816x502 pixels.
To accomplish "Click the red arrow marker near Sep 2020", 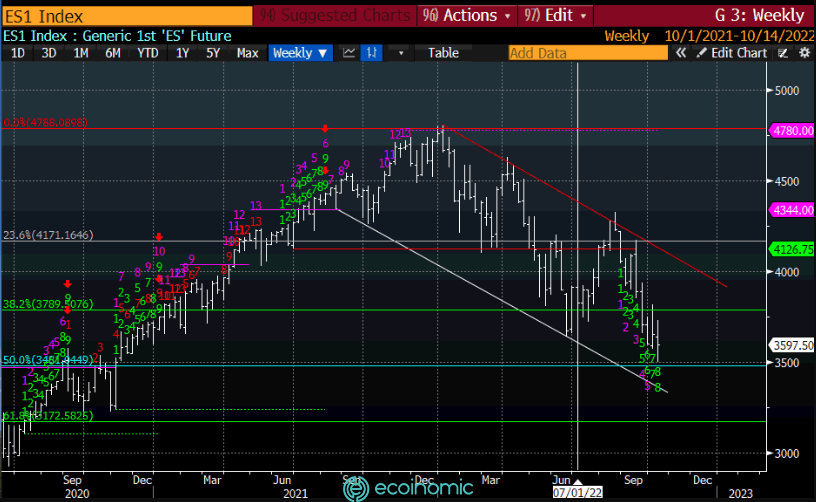I will coord(68,283).
